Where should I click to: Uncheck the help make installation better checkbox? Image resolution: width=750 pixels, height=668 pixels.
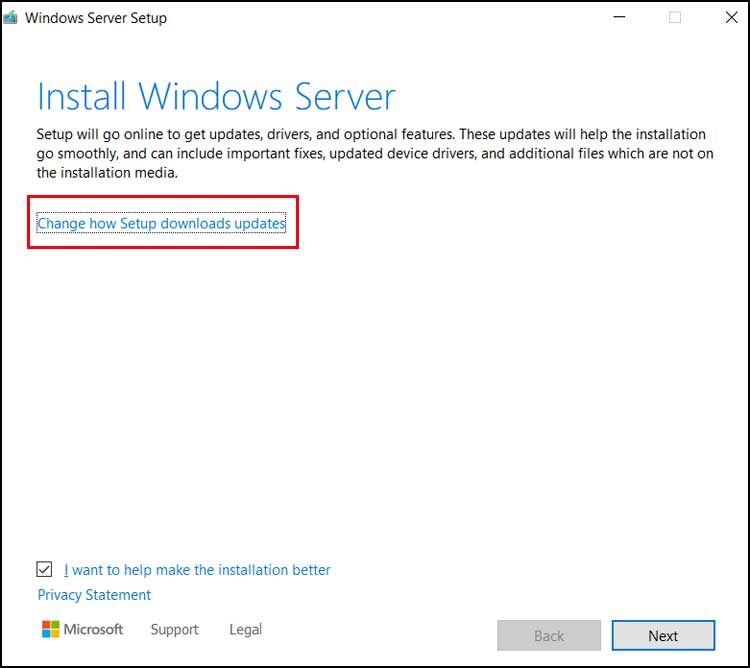tap(44, 569)
